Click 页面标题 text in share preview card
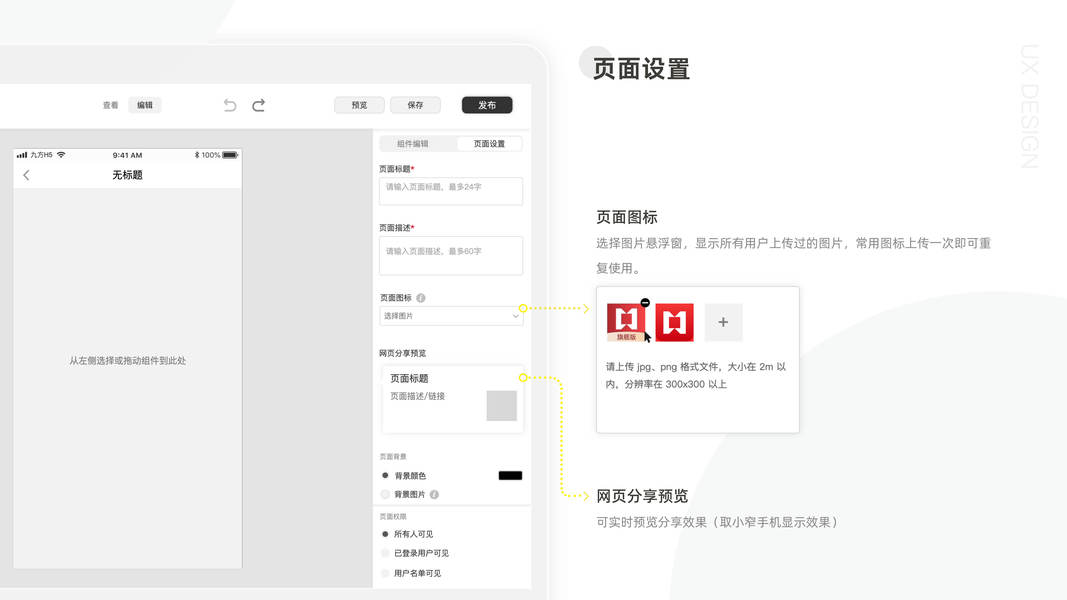1067x600 pixels. pos(409,378)
